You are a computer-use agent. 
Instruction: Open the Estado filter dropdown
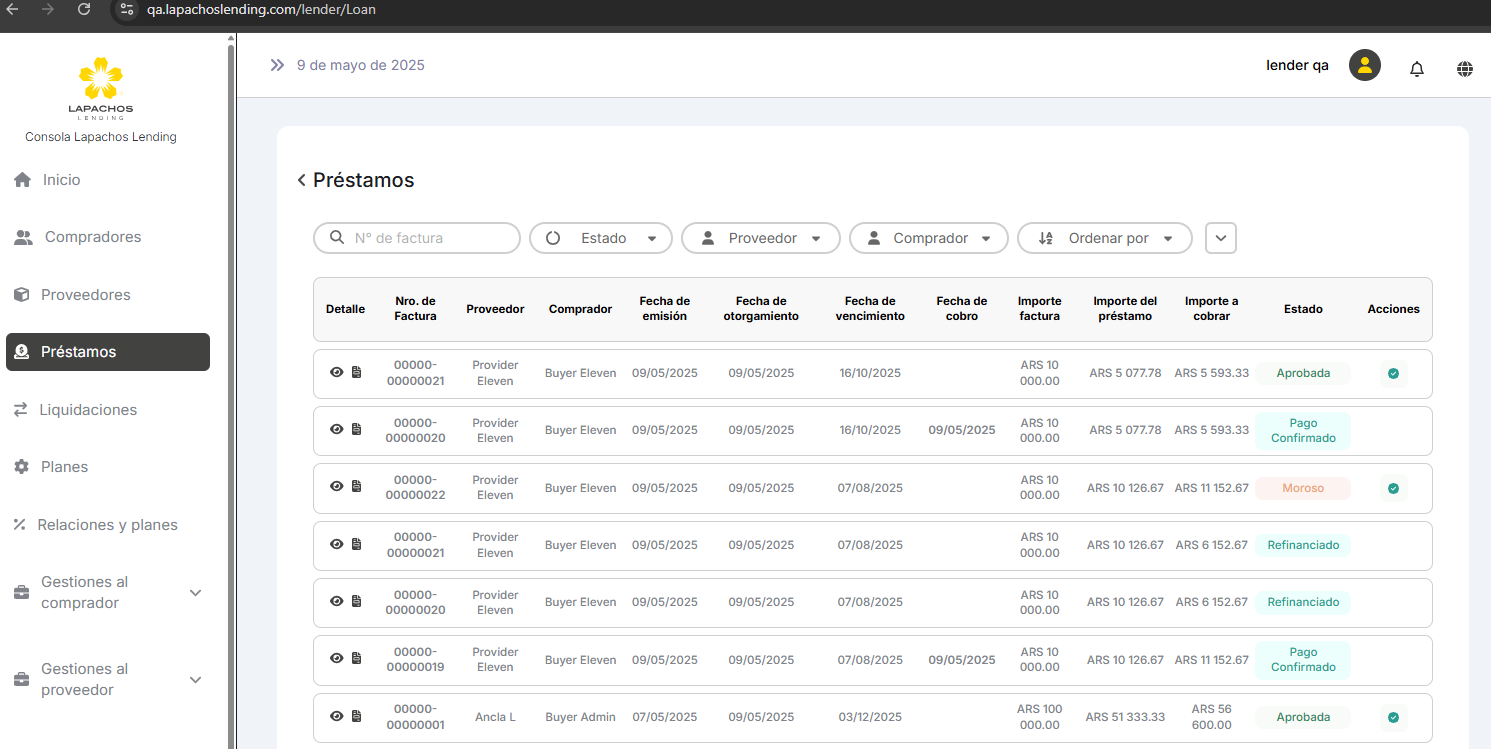point(600,238)
